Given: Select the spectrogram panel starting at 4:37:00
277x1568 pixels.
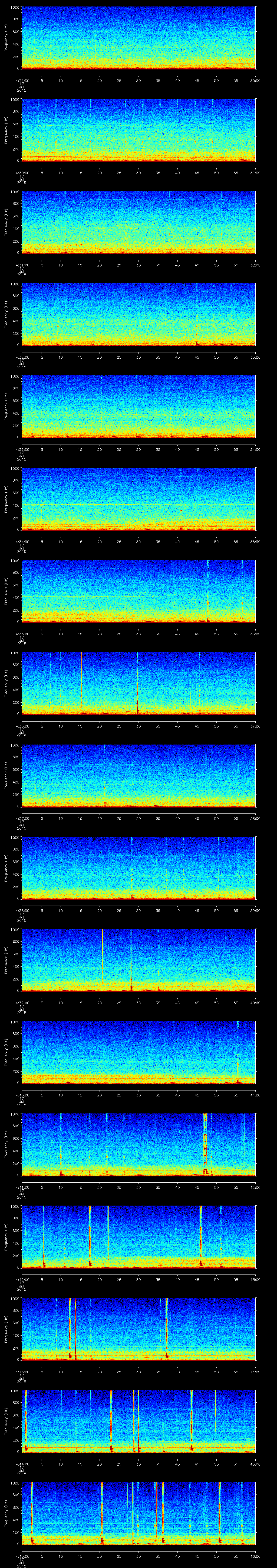Looking at the screenshot, I should pyautogui.click(x=138, y=775).
